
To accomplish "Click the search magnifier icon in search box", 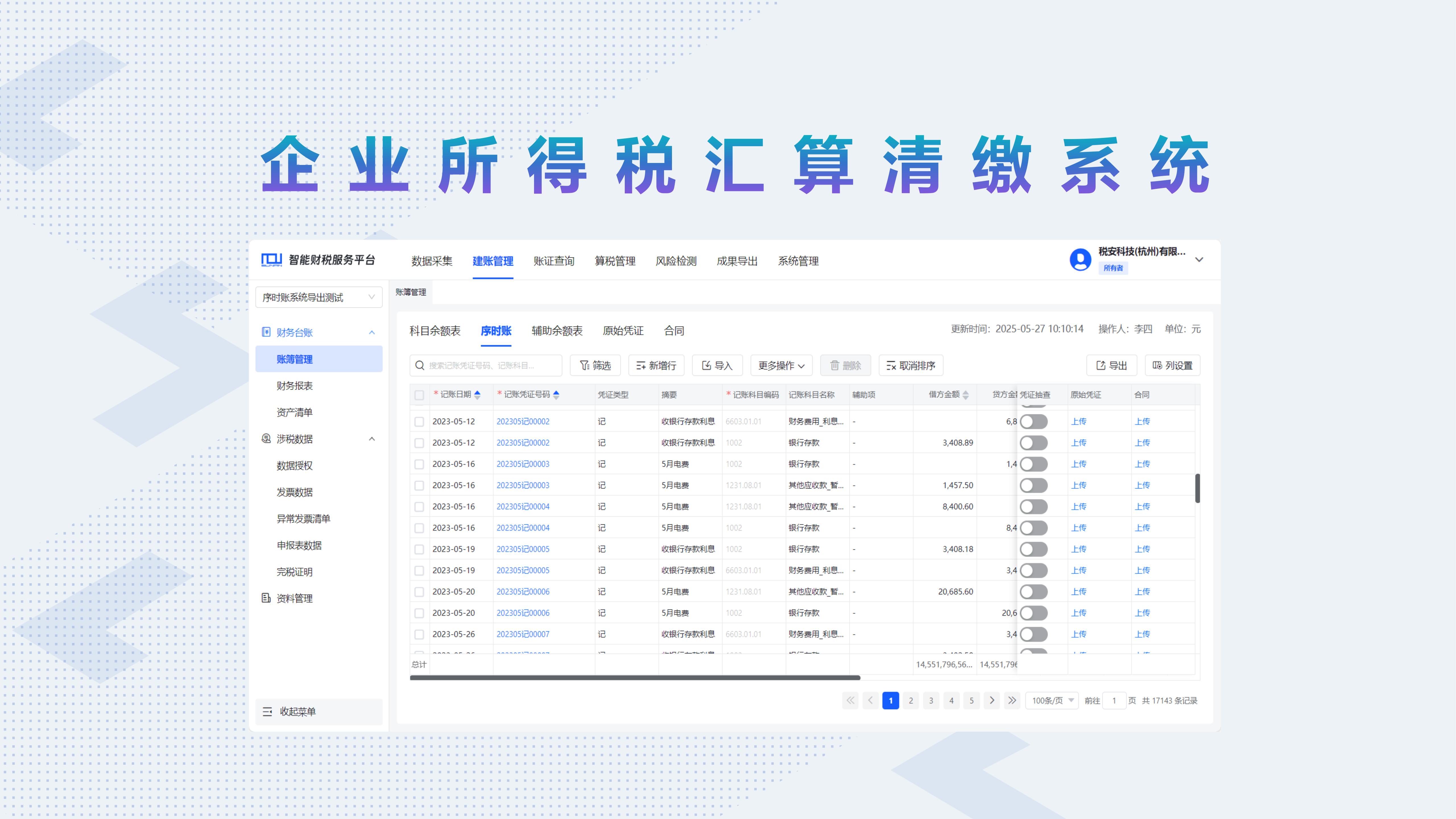I will (419, 366).
